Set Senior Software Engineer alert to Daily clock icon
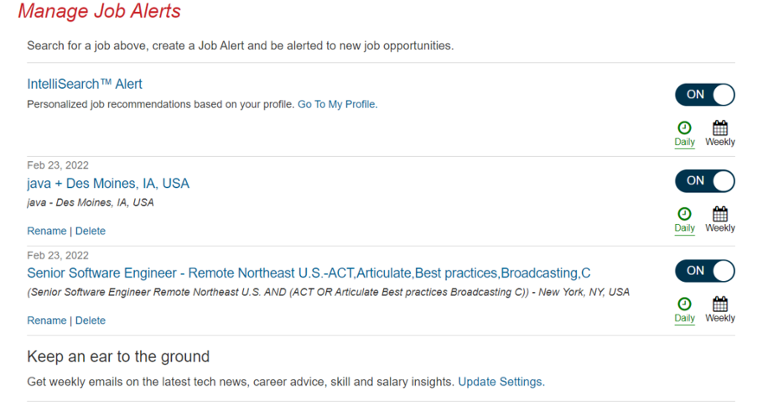The width and height of the screenshot is (768, 406). [684, 304]
